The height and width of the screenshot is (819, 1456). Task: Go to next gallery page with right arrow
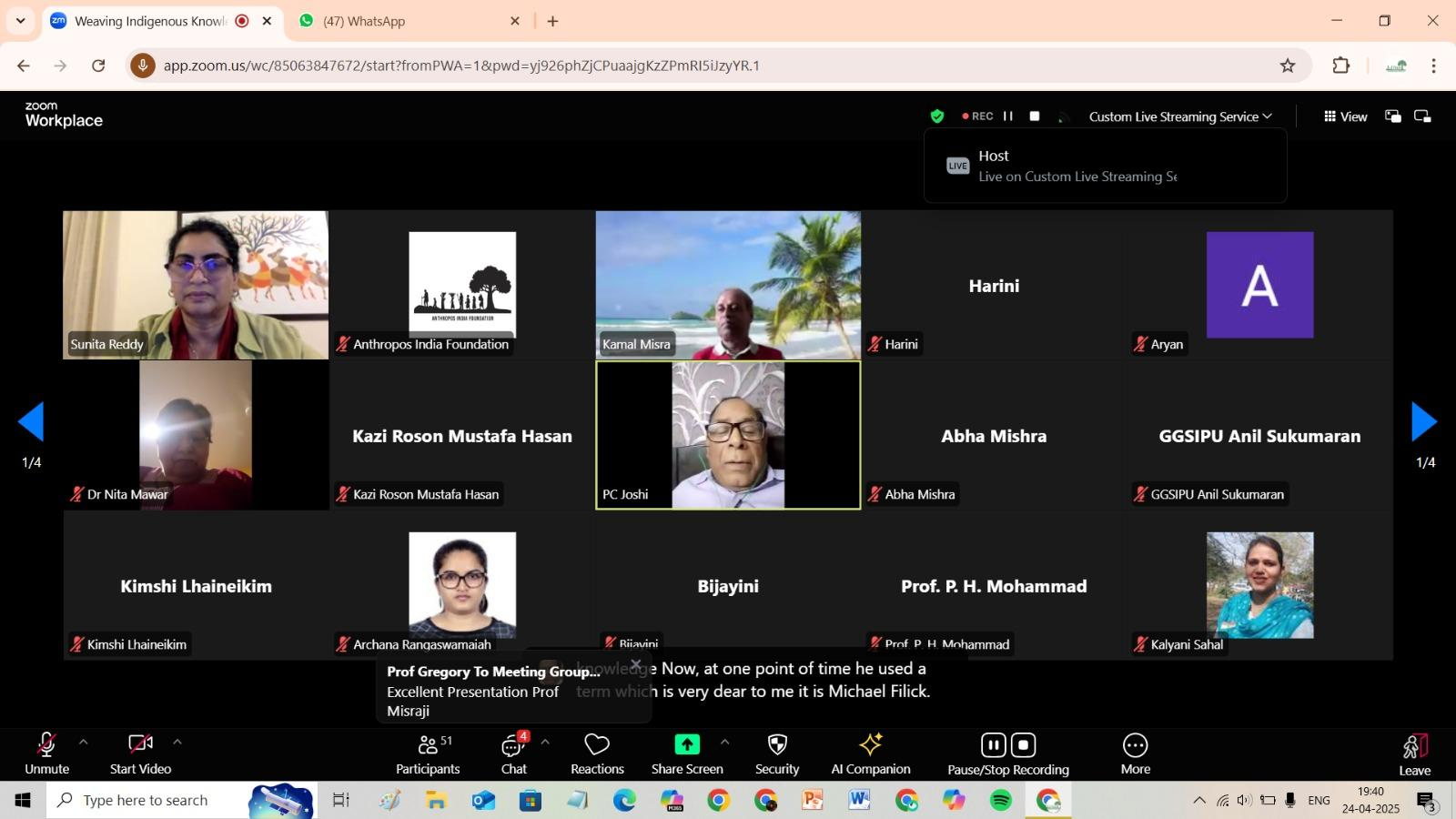[x=1423, y=422]
